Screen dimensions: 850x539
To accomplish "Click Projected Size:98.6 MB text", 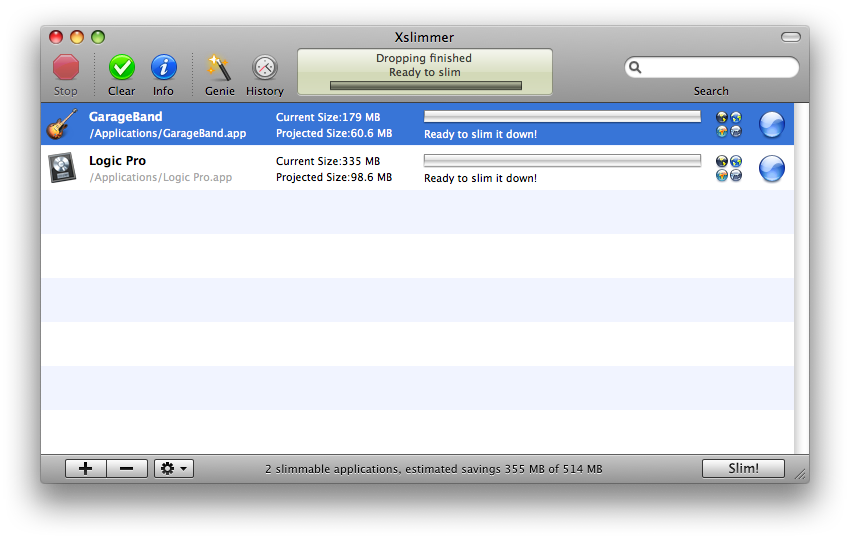I will (x=334, y=177).
